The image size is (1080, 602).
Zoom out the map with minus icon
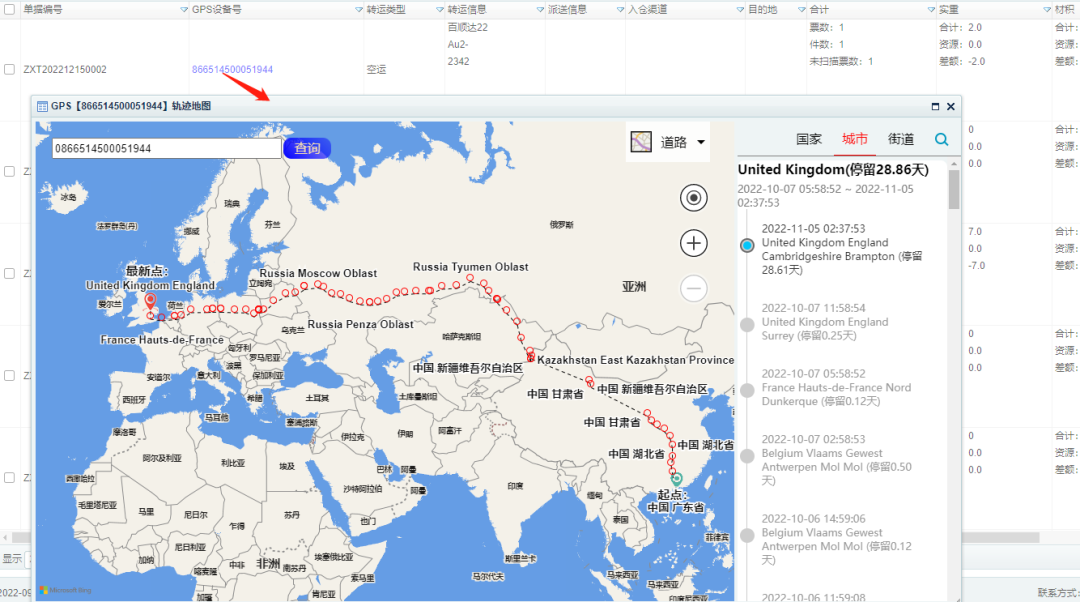[693, 289]
